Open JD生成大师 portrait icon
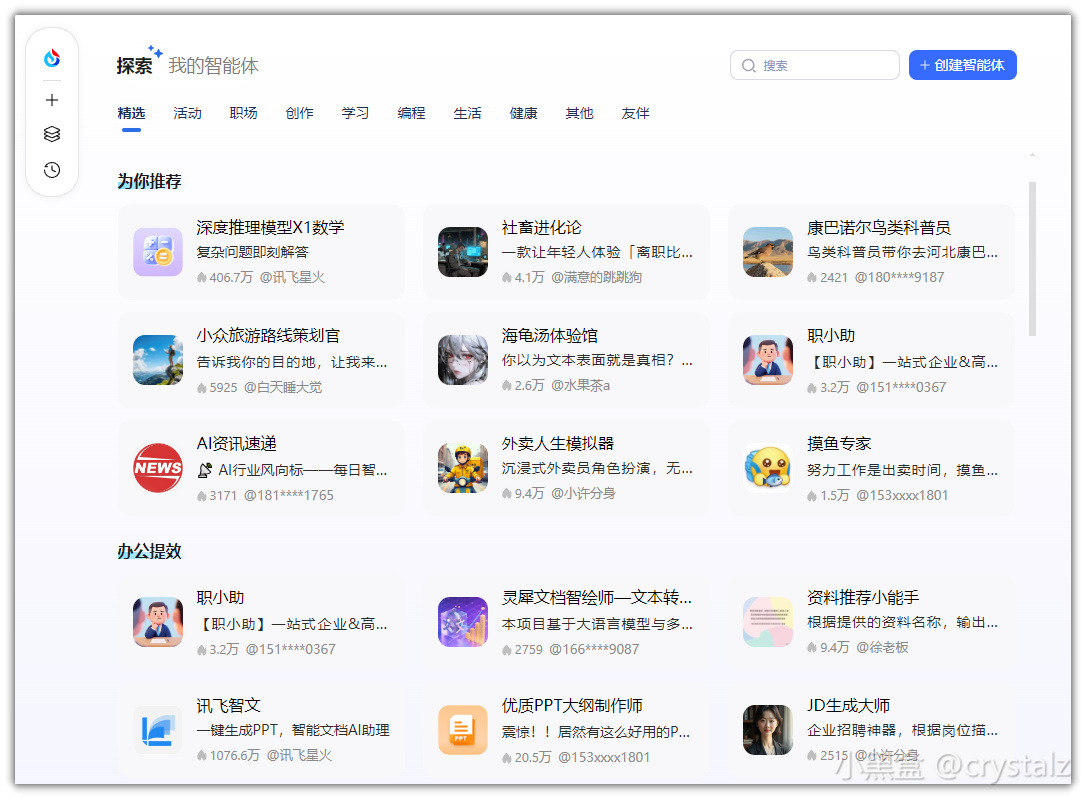The height and width of the screenshot is (799, 1086). [x=767, y=730]
